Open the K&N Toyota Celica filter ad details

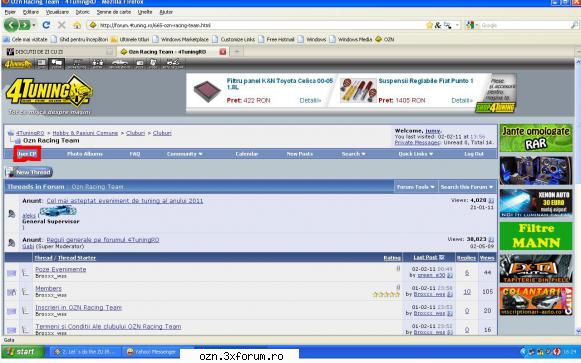coord(310,100)
